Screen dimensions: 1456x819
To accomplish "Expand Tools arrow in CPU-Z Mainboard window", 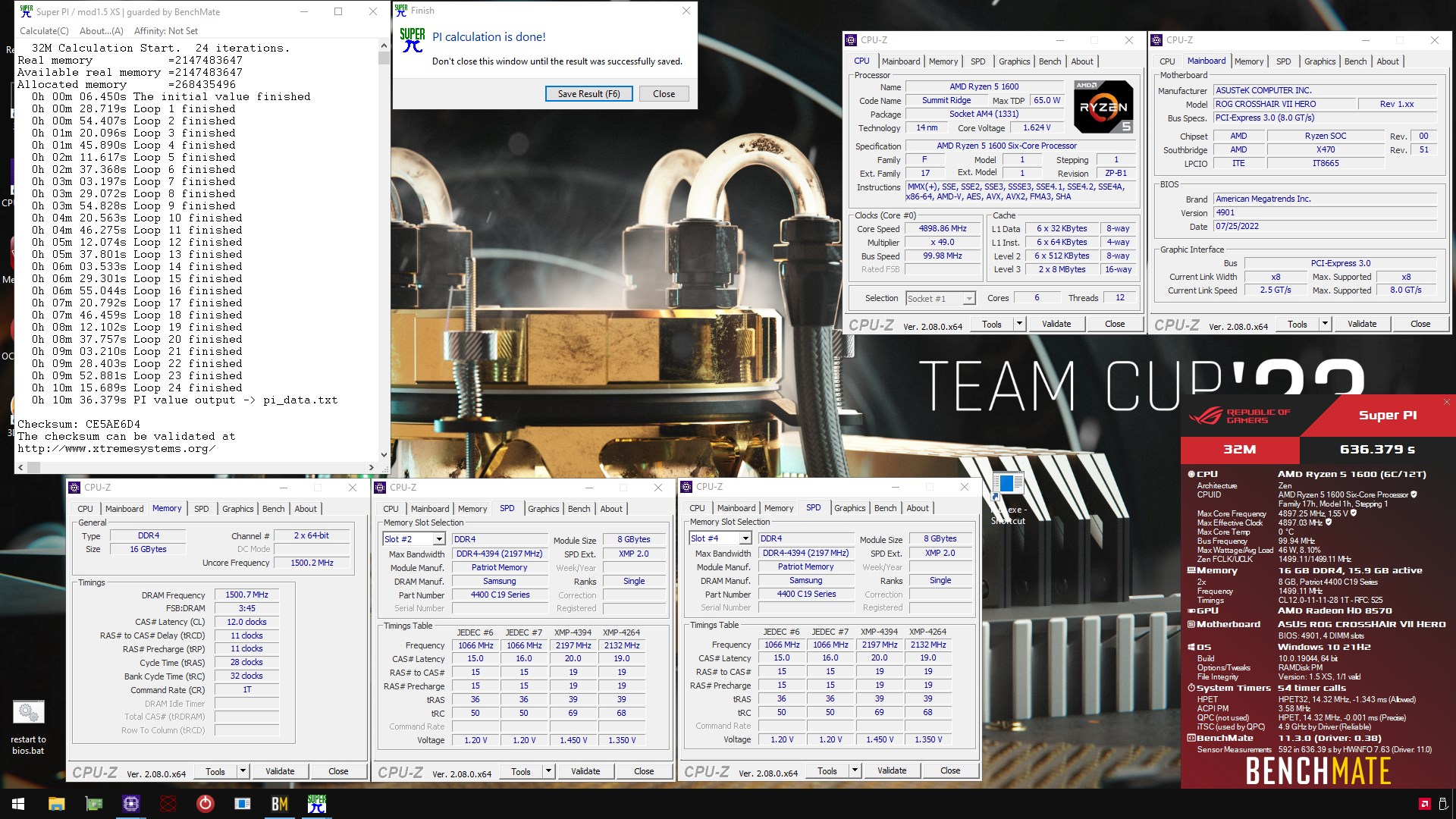I will point(1325,324).
